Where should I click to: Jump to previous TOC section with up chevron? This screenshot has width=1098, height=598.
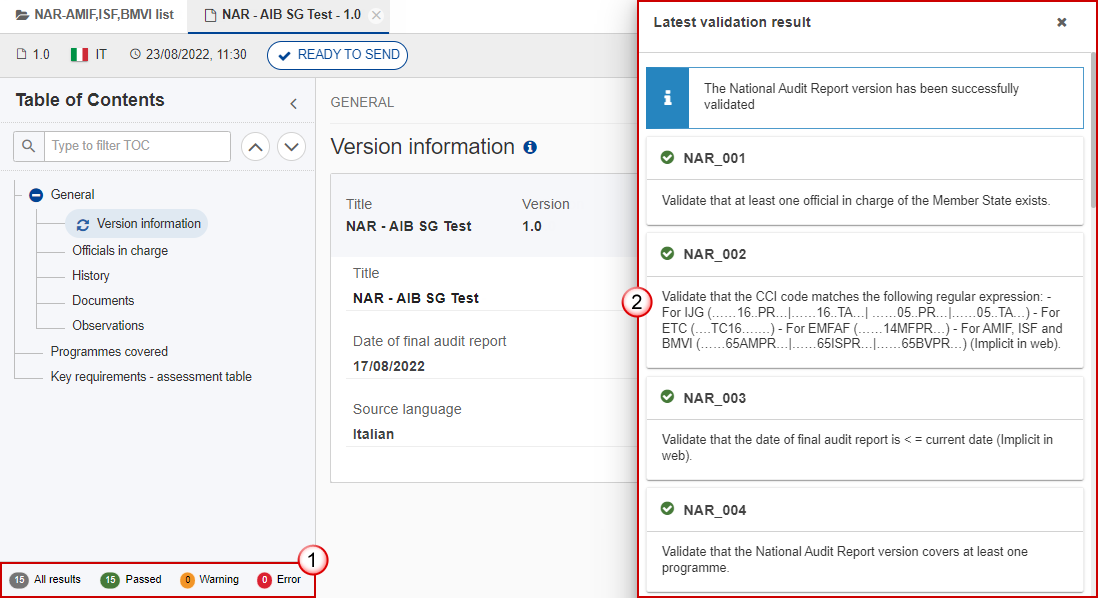pyautogui.click(x=256, y=147)
